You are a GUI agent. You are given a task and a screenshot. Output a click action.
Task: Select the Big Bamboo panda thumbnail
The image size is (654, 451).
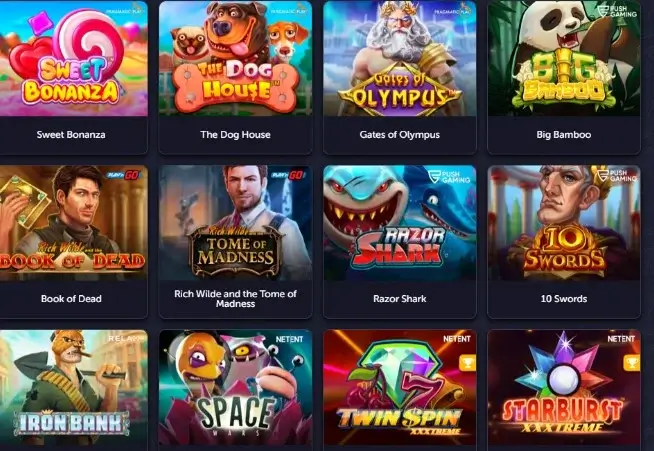click(564, 58)
